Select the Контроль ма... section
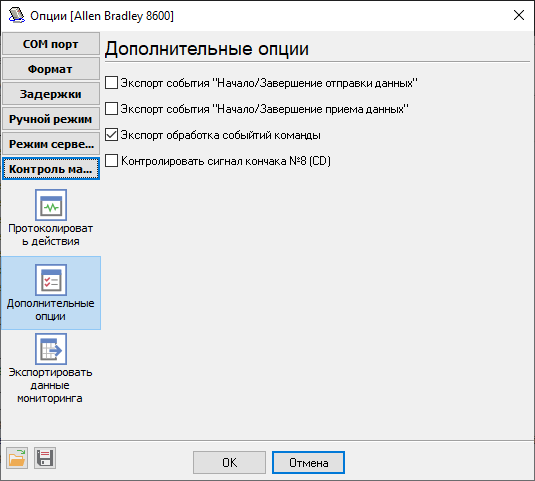The height and width of the screenshot is (481, 535). coord(51,169)
